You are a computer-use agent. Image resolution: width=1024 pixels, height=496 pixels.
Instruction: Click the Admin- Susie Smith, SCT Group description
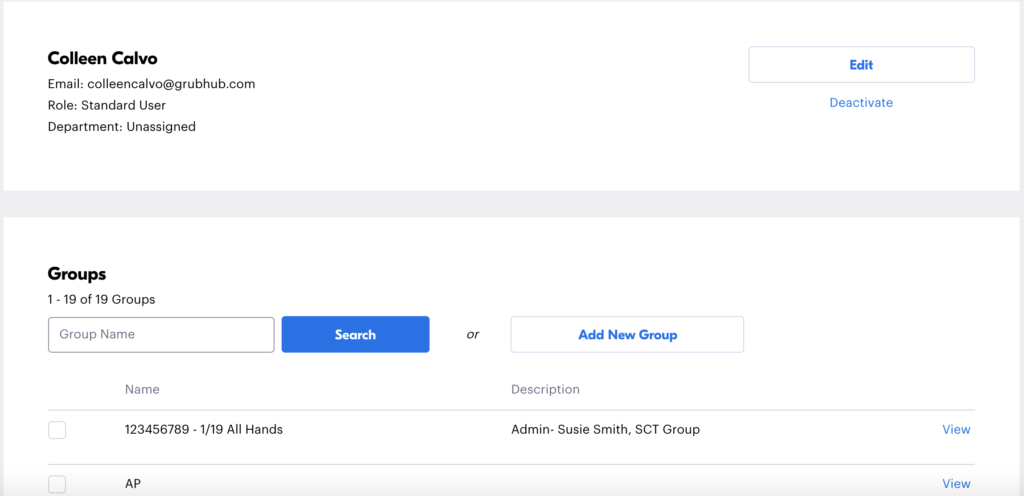click(605, 429)
